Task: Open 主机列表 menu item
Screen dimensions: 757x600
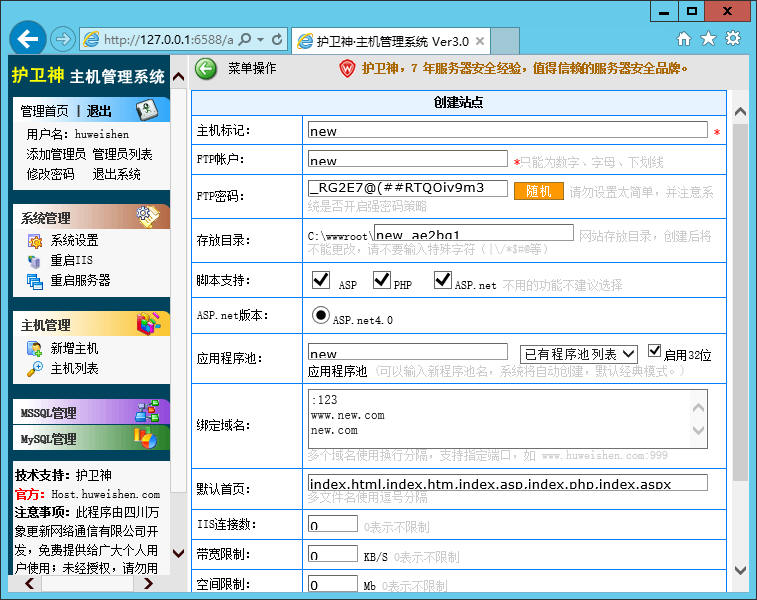Action: 74,369
